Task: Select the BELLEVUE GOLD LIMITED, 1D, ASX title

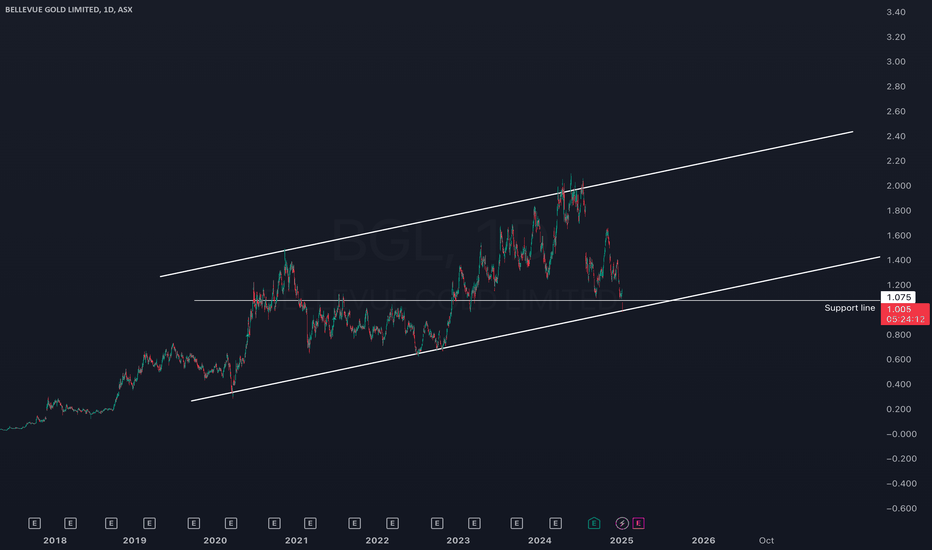Action: (69, 10)
